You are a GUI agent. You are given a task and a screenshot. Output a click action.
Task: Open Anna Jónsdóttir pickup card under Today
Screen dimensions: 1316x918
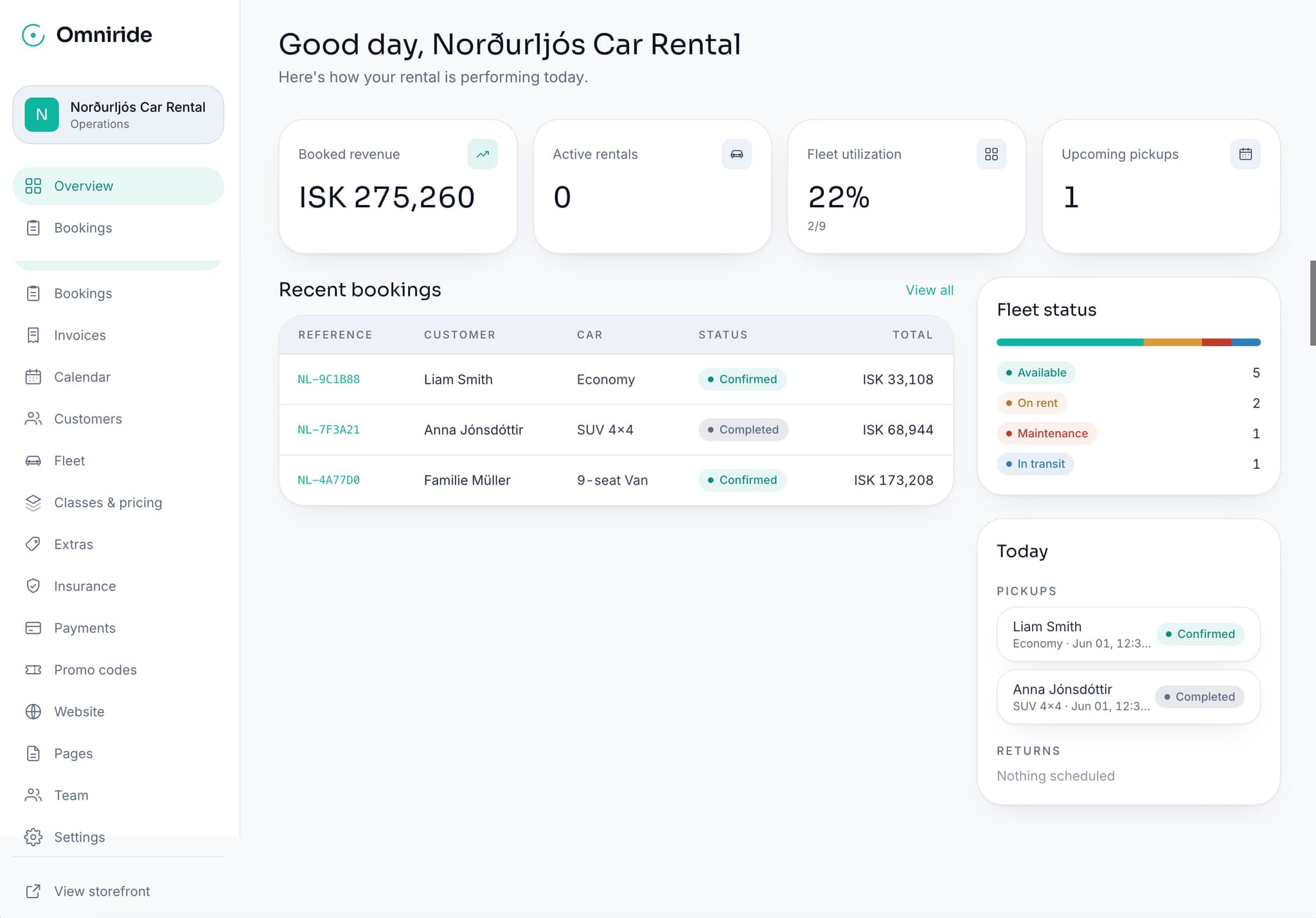point(1128,697)
